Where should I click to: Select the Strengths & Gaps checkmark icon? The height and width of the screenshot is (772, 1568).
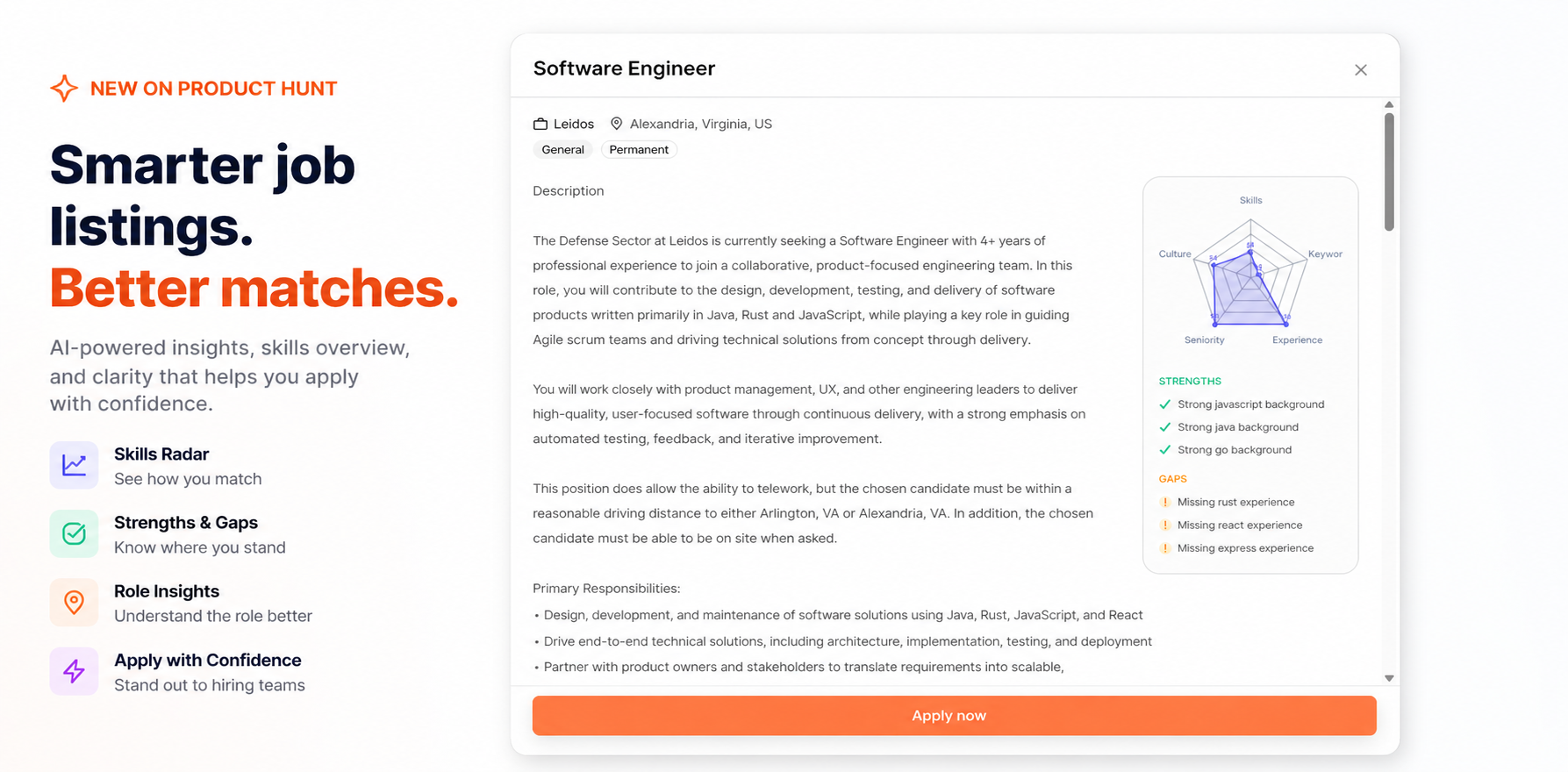pyautogui.click(x=74, y=533)
